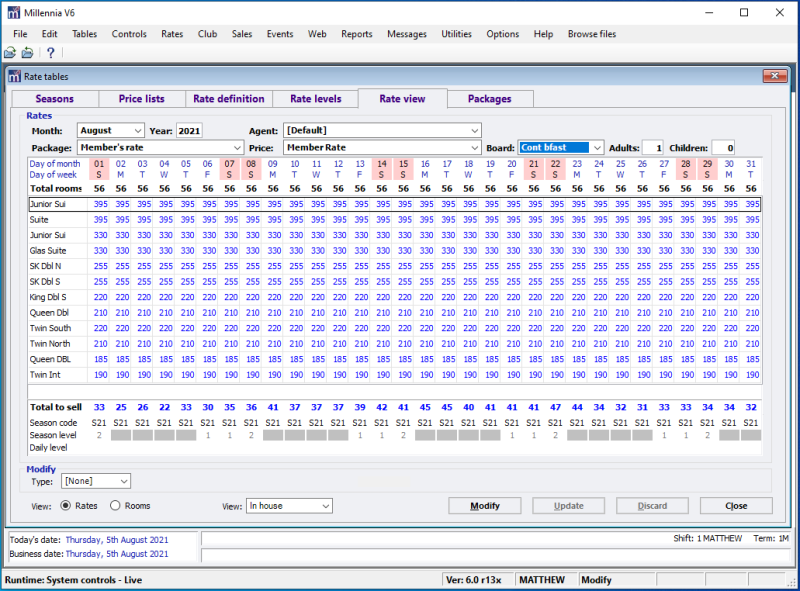The height and width of the screenshot is (591, 800).
Task: Click the Rate tables window icon
Action: [x=14, y=76]
